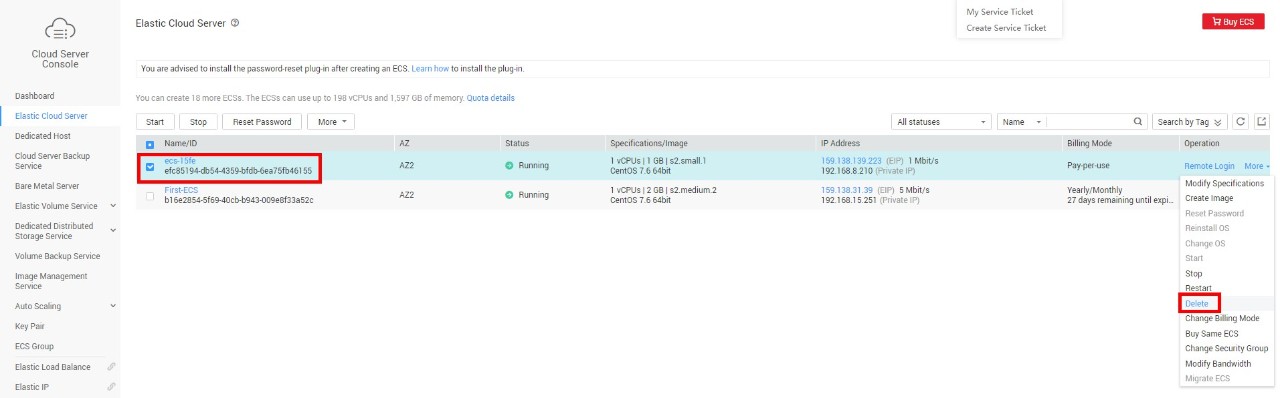The height and width of the screenshot is (398, 1280).
Task: Go to Dashboard in sidebar
Action: click(35, 96)
